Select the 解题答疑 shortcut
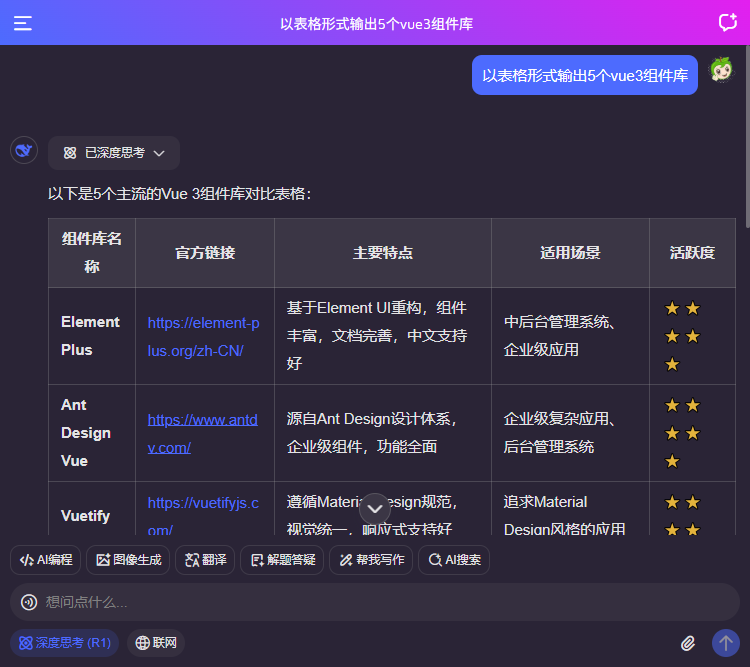The width and height of the screenshot is (750, 667). (x=282, y=560)
